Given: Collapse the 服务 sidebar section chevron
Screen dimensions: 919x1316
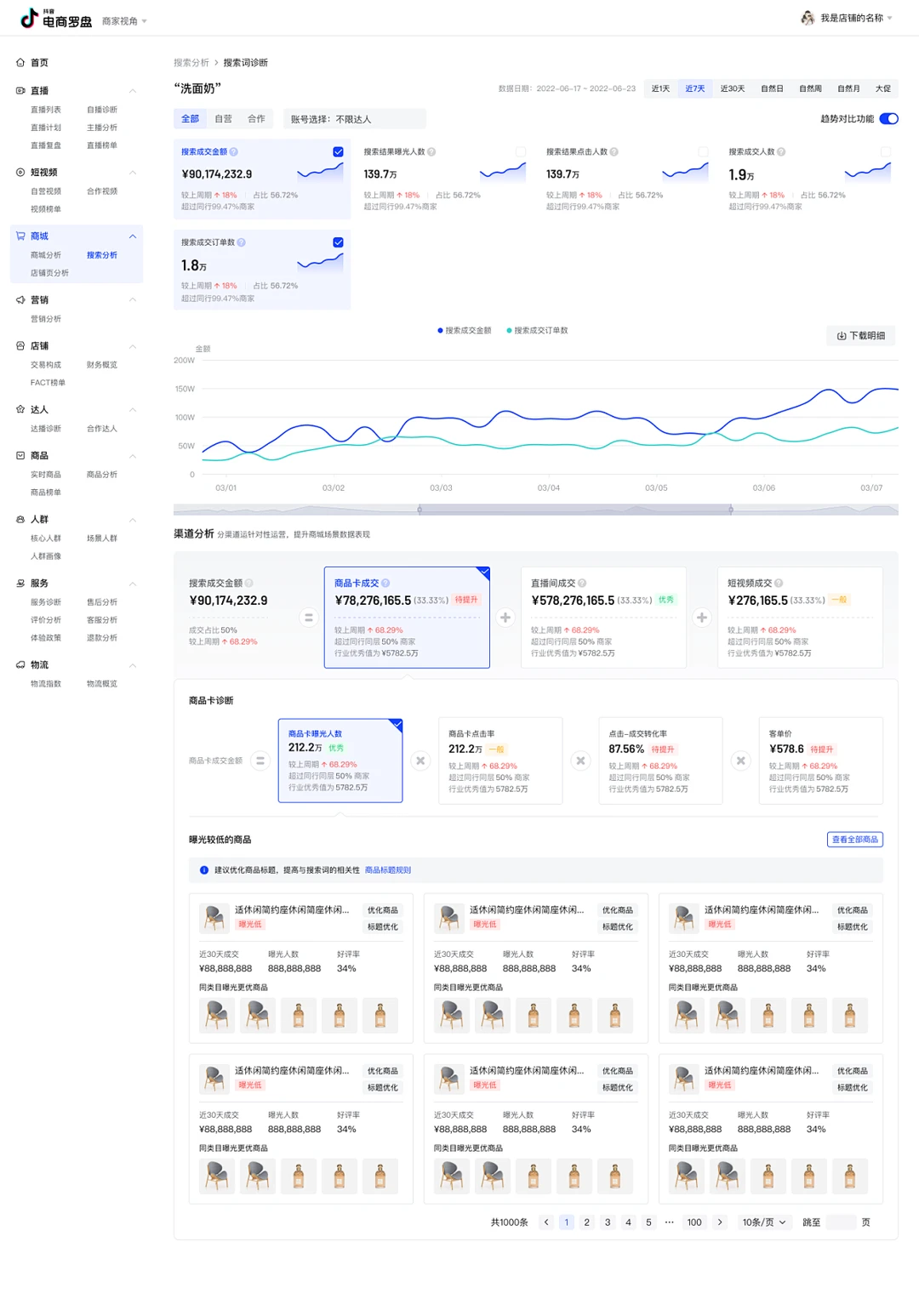Looking at the screenshot, I should [133, 584].
